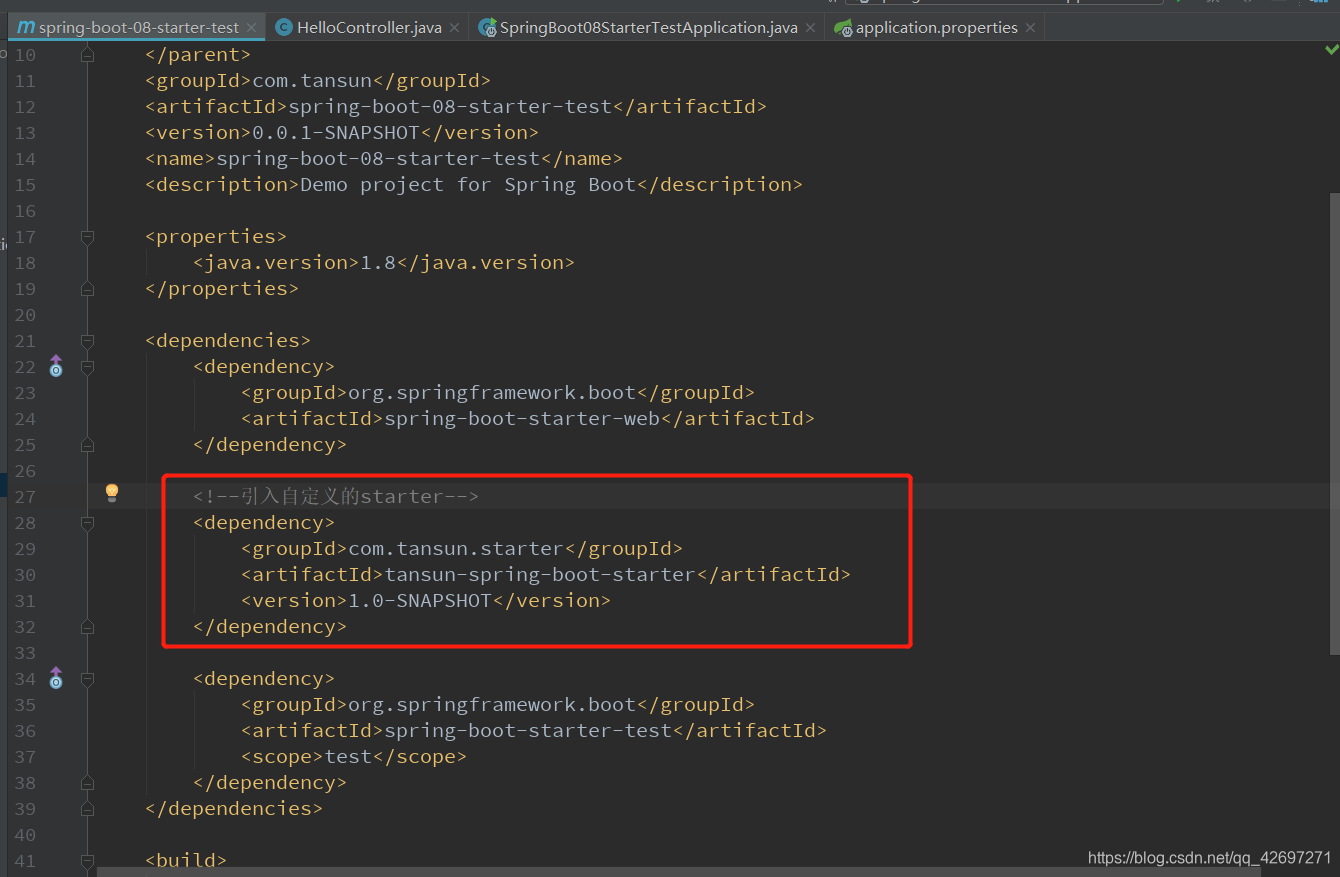
Task: Click the class icon on HelloController.java tab
Action: coord(284,28)
